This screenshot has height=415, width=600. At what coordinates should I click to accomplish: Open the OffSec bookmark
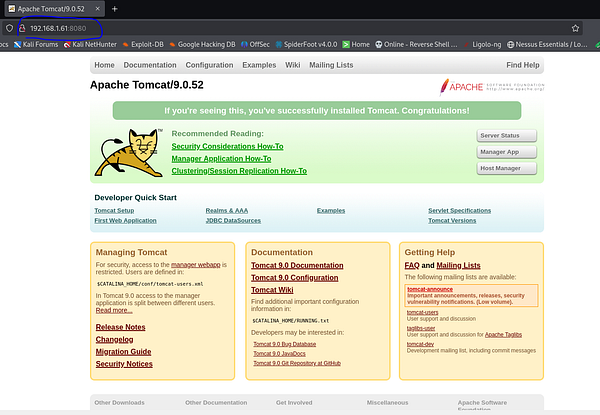point(255,44)
